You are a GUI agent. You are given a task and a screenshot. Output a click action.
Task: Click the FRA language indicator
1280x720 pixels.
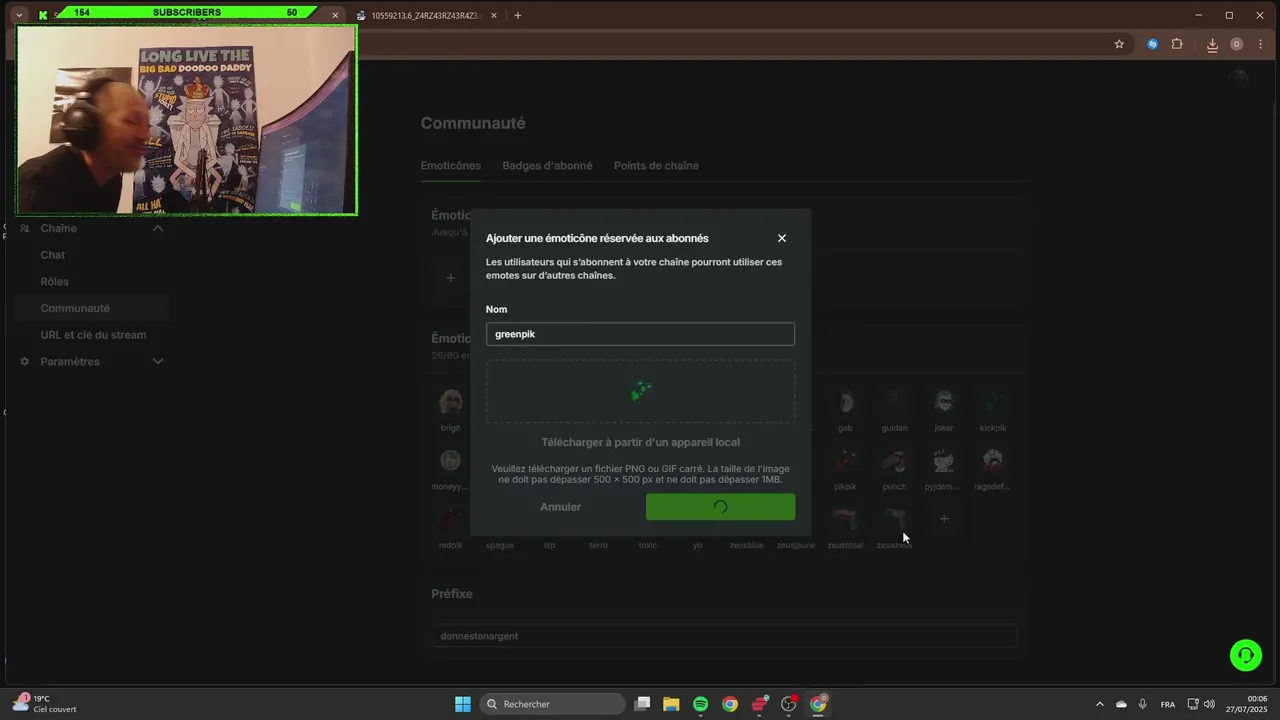coord(1167,704)
